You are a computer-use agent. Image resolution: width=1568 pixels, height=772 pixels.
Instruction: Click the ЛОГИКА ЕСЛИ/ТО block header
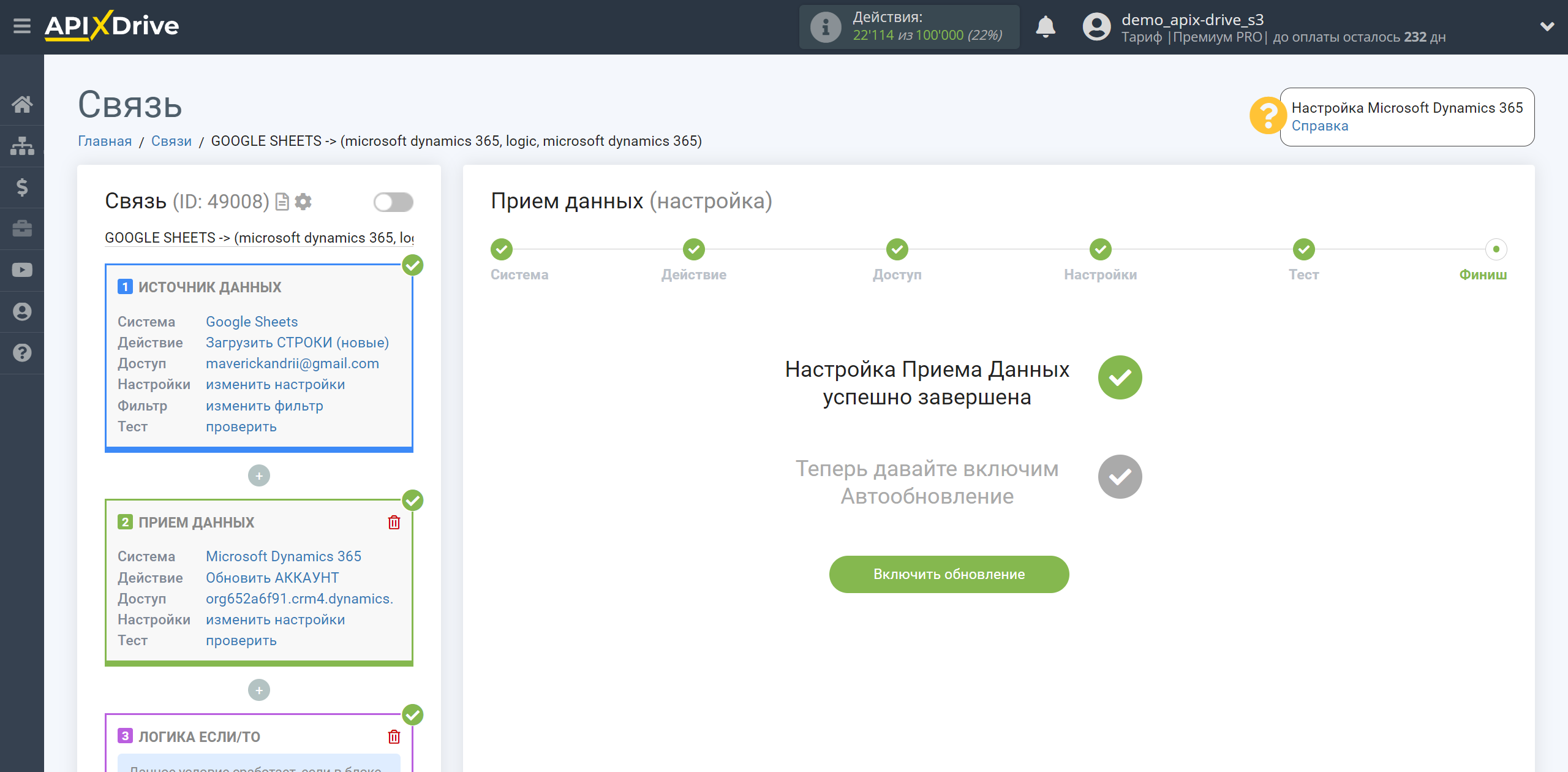(x=199, y=737)
